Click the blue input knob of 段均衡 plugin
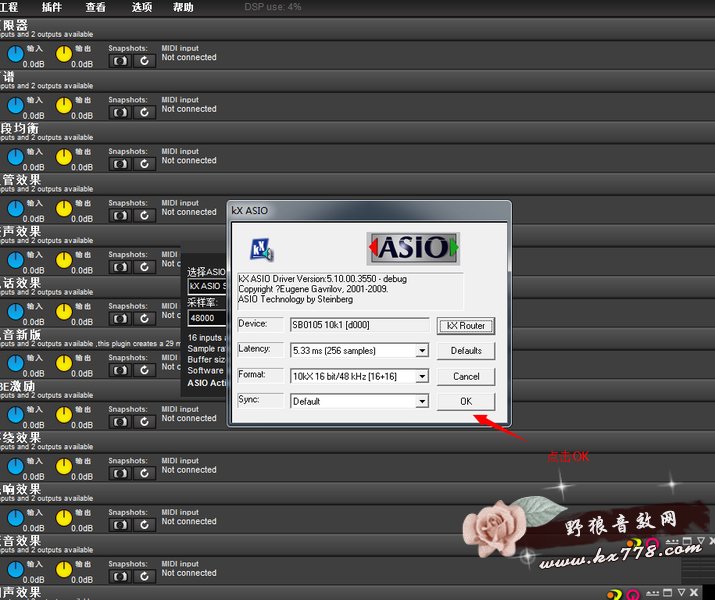The height and width of the screenshot is (600, 715). point(16,157)
